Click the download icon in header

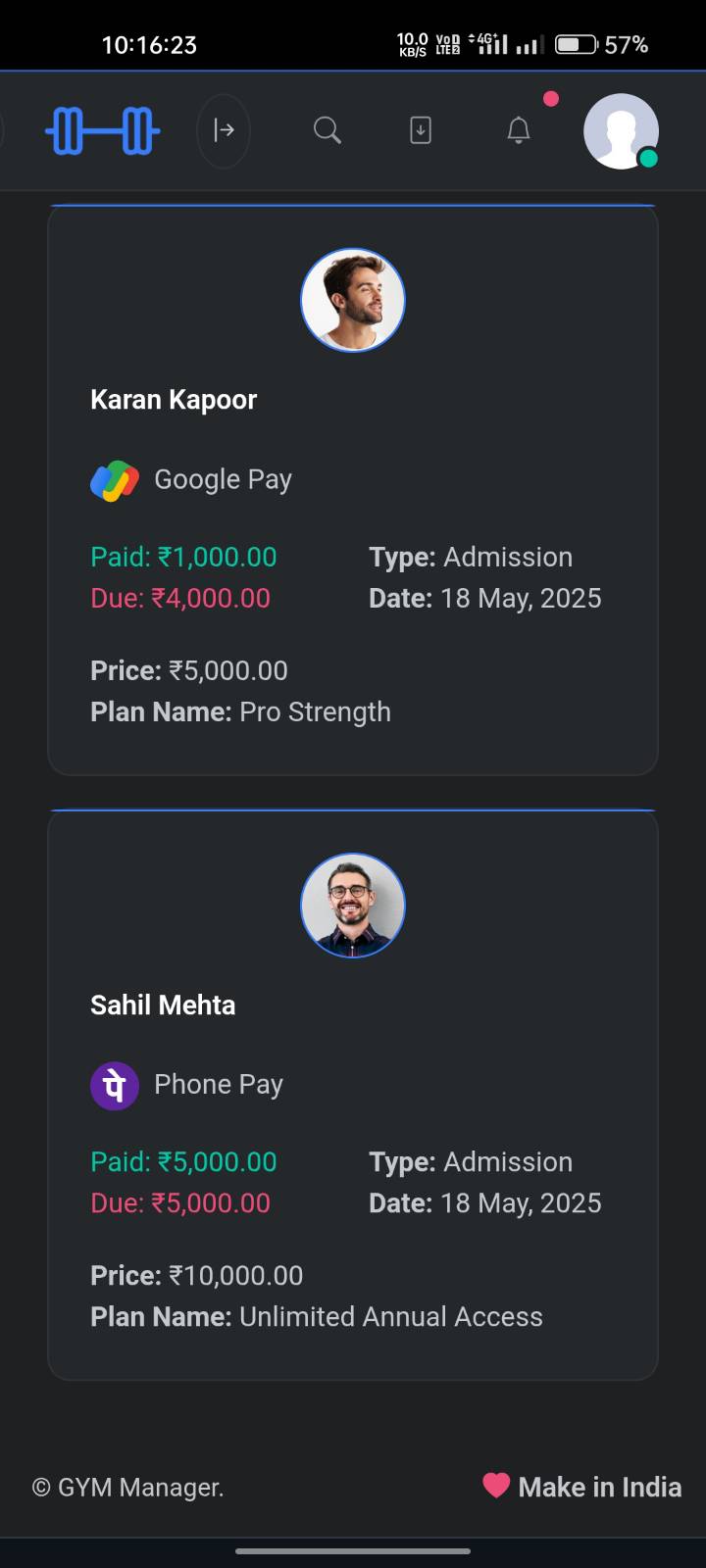[x=421, y=130]
